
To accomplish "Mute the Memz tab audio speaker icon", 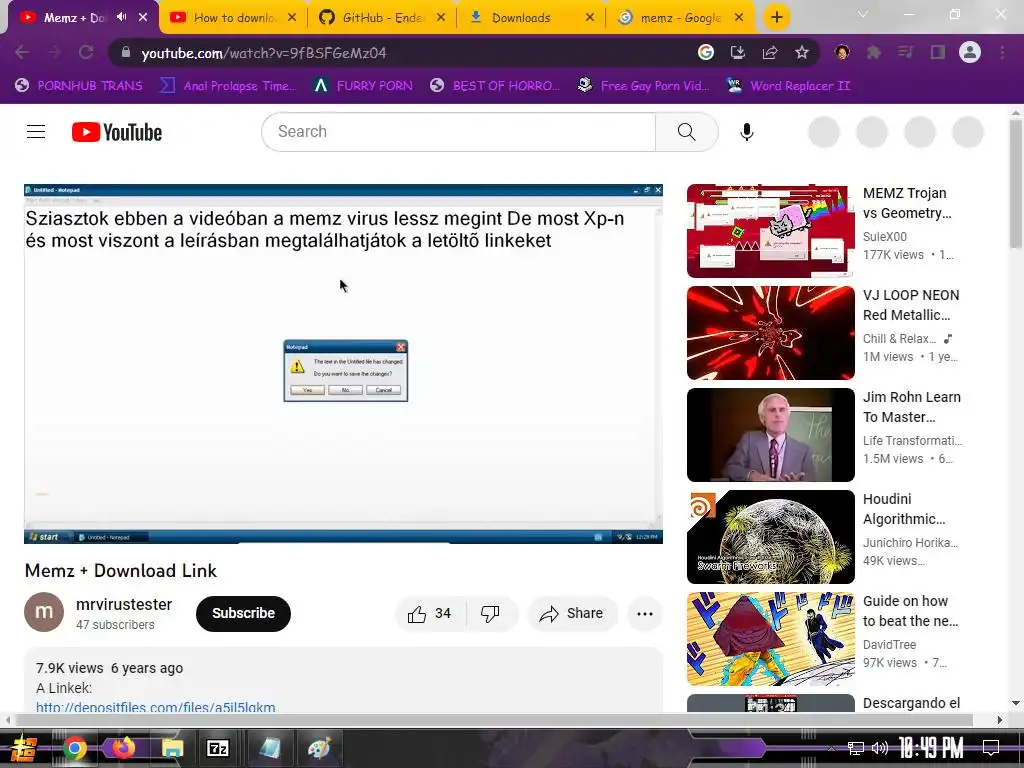I will (121, 17).
